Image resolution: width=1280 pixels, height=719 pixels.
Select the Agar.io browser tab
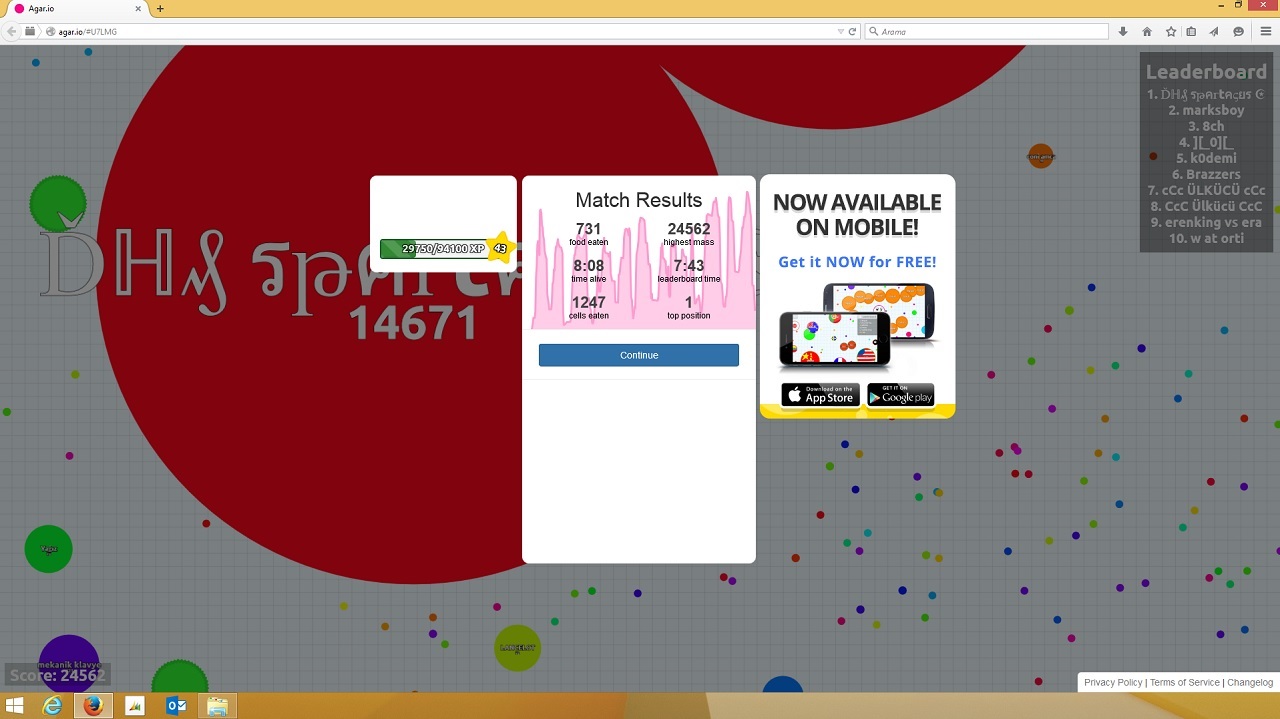[x=77, y=8]
